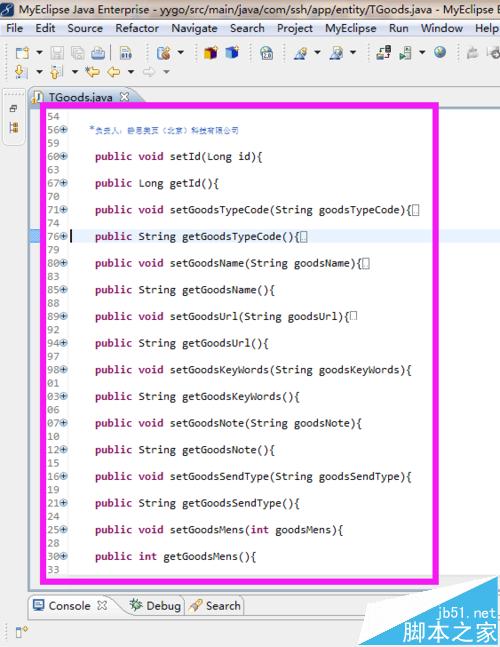Open the Next Annotation dropdown arrow
The height and width of the screenshot is (647, 500).
click(39, 72)
